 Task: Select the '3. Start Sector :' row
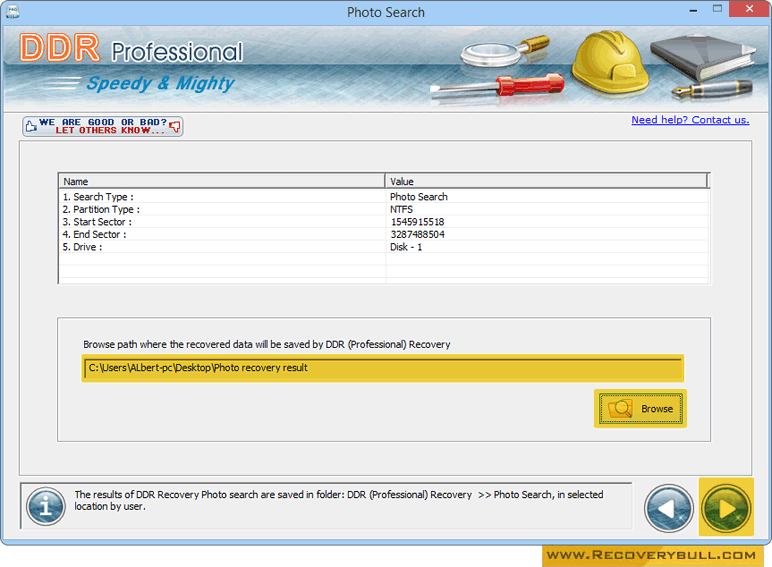pyautogui.click(x=384, y=221)
